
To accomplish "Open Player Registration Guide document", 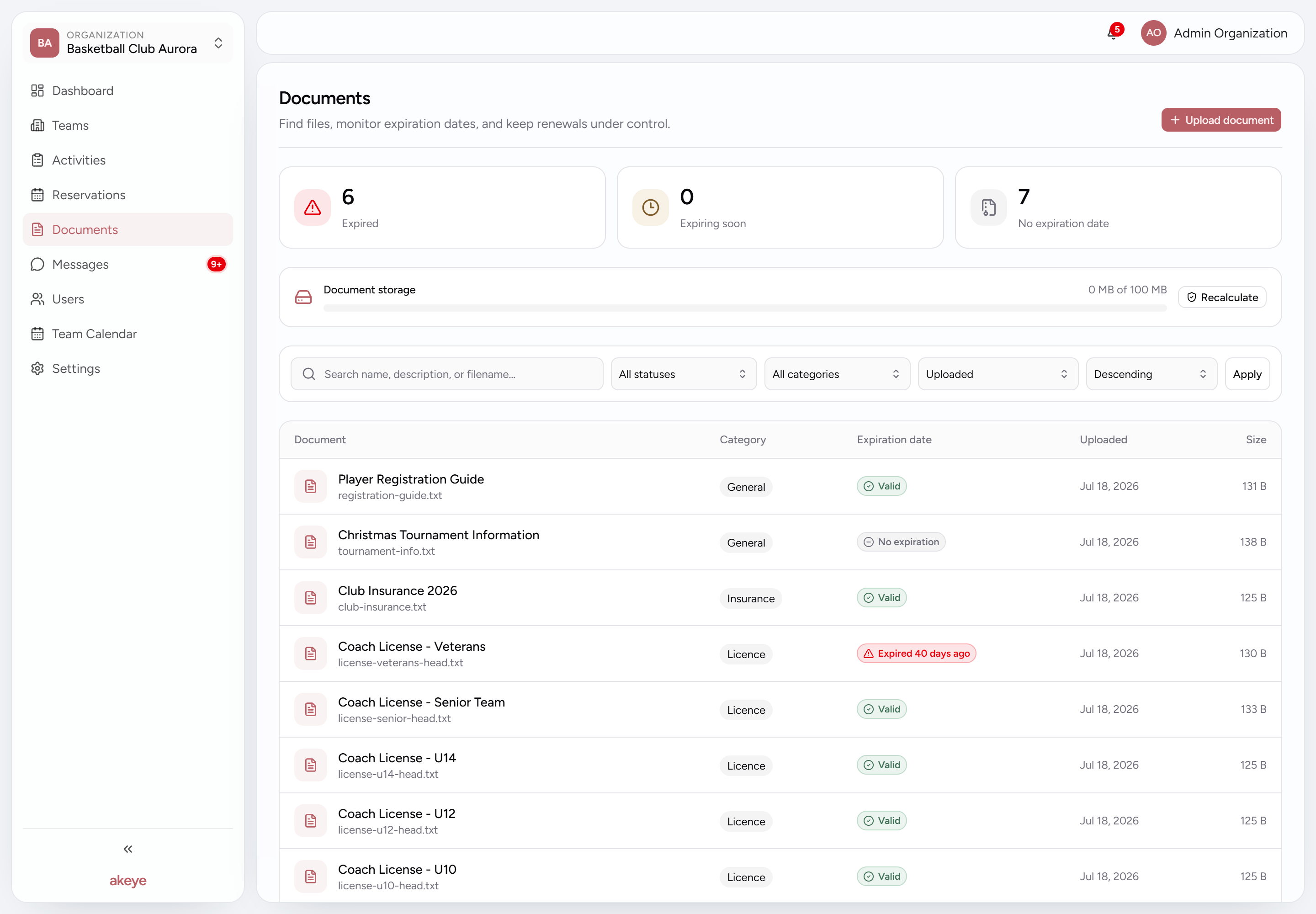I will (411, 479).
